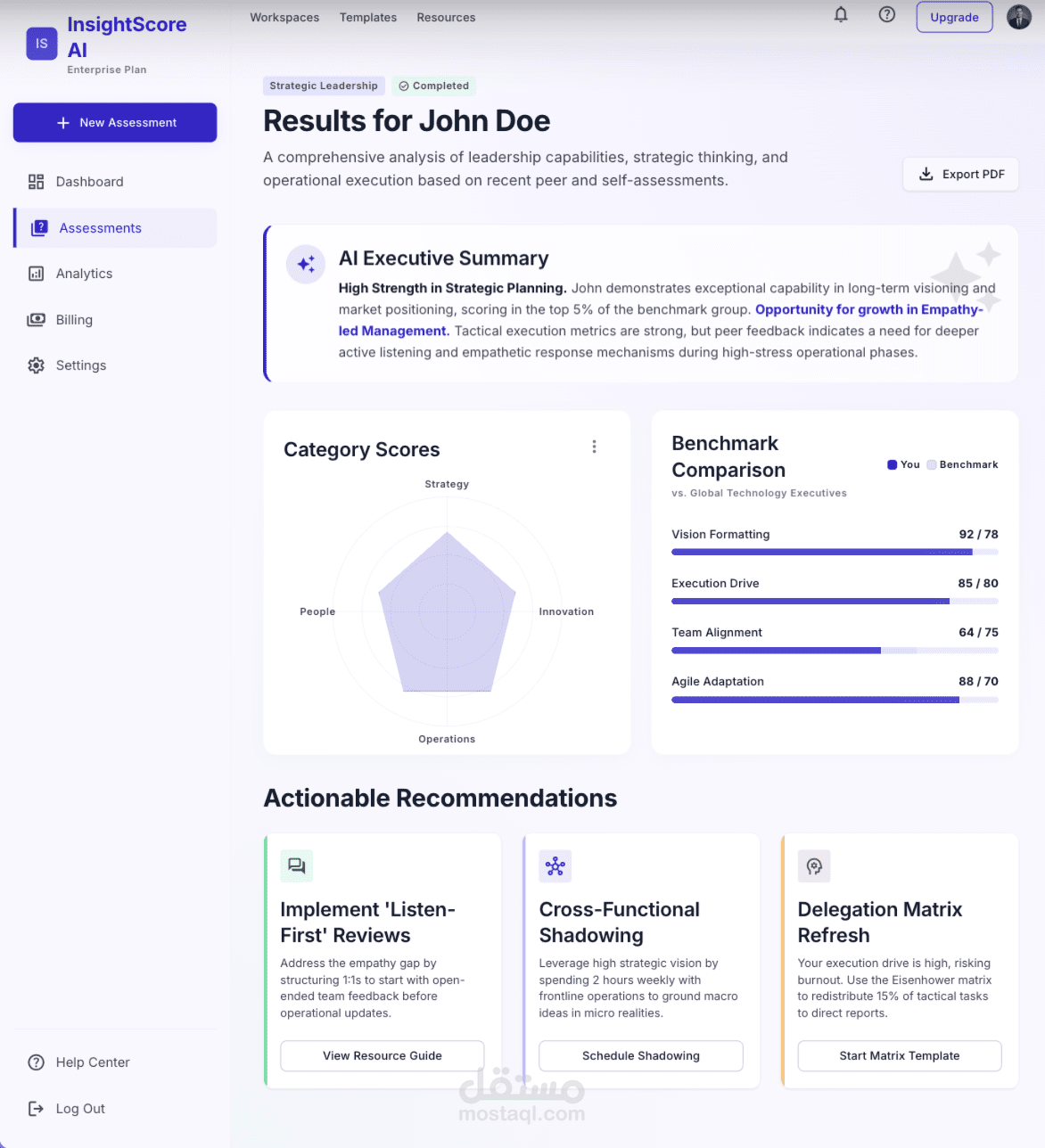Click the '92 / 78' score value
Viewport: 1045px width, 1148px height.
pyautogui.click(x=978, y=534)
